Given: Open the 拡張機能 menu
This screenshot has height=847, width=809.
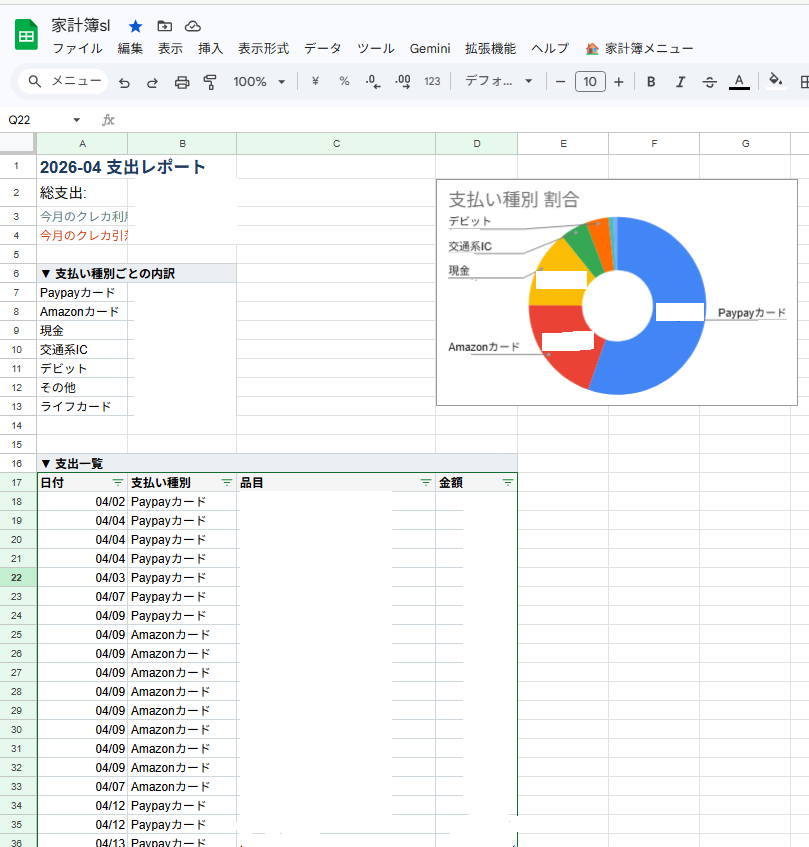Looking at the screenshot, I should tap(490, 49).
